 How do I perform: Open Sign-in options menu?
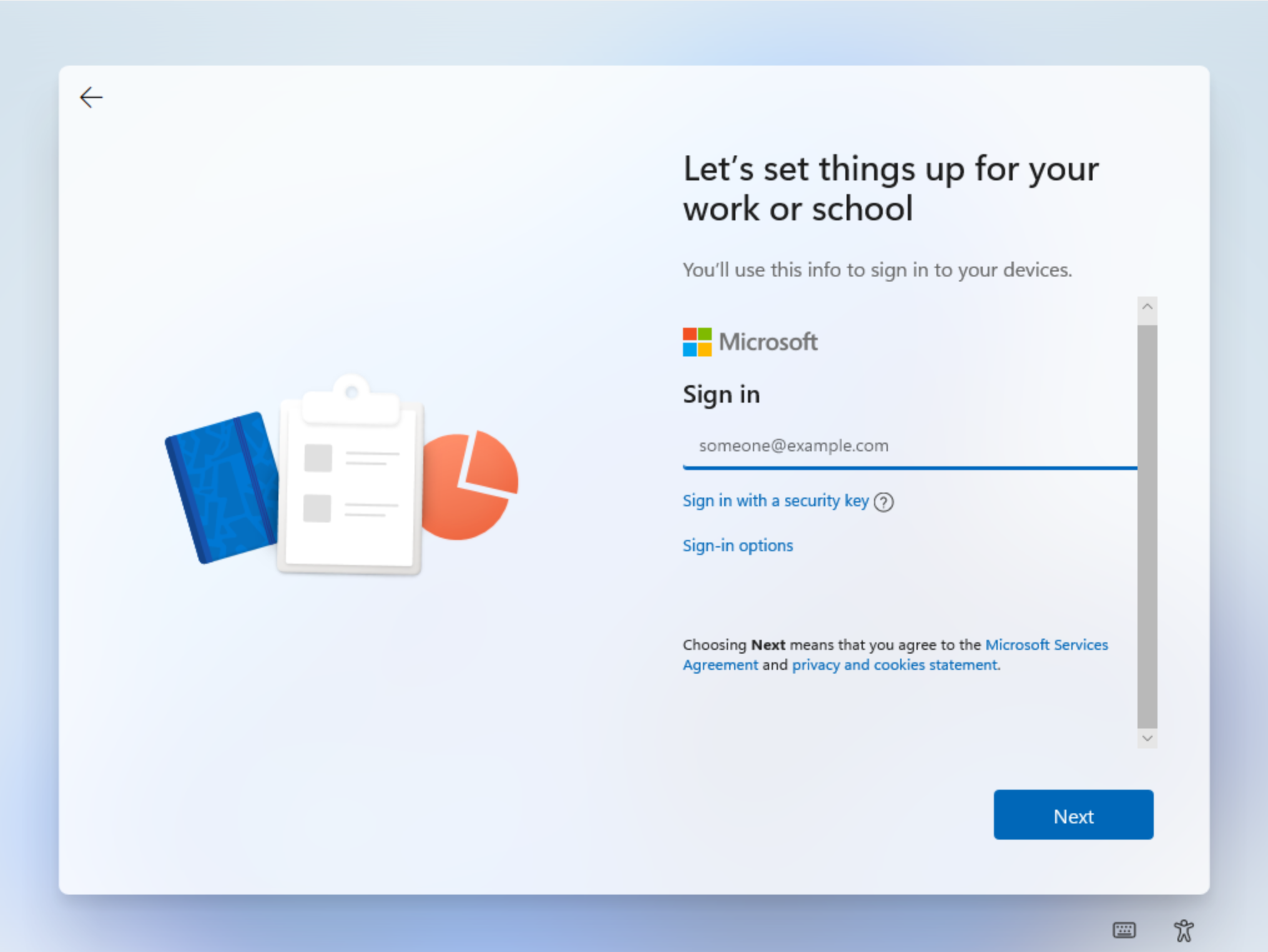click(738, 545)
